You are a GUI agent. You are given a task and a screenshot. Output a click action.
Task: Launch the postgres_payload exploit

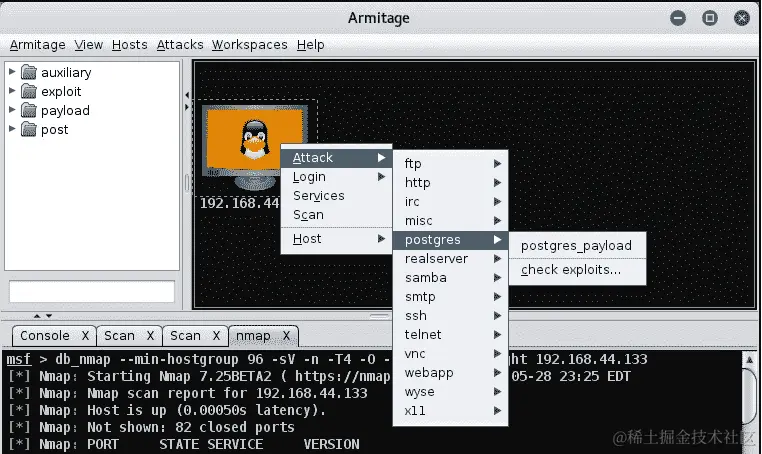click(577, 245)
